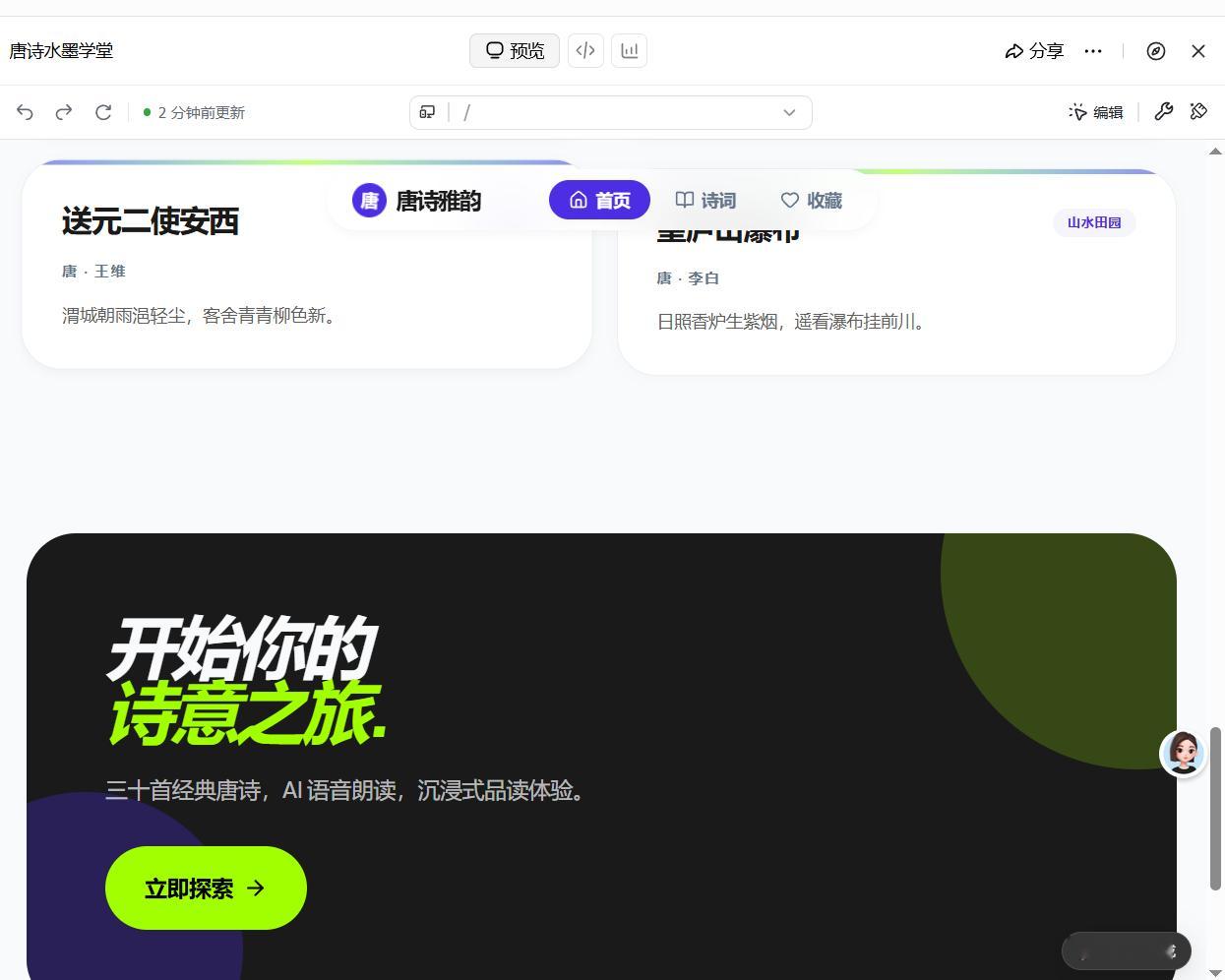Click the dark pill badge at bottom right
The height and width of the screenshot is (980, 1225).
tap(1127, 951)
